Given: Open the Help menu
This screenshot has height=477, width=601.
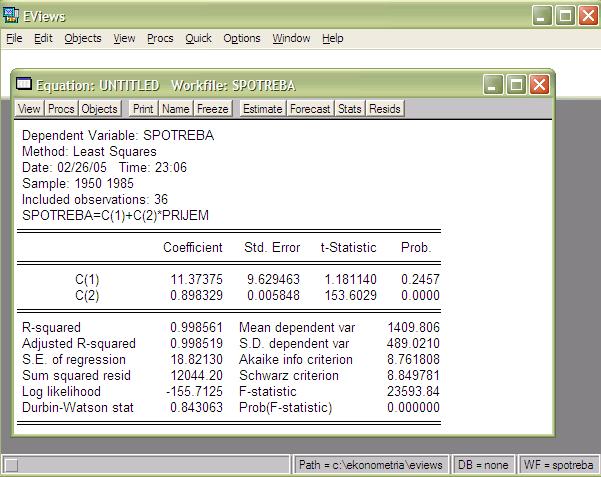Looking at the screenshot, I should 333,38.
